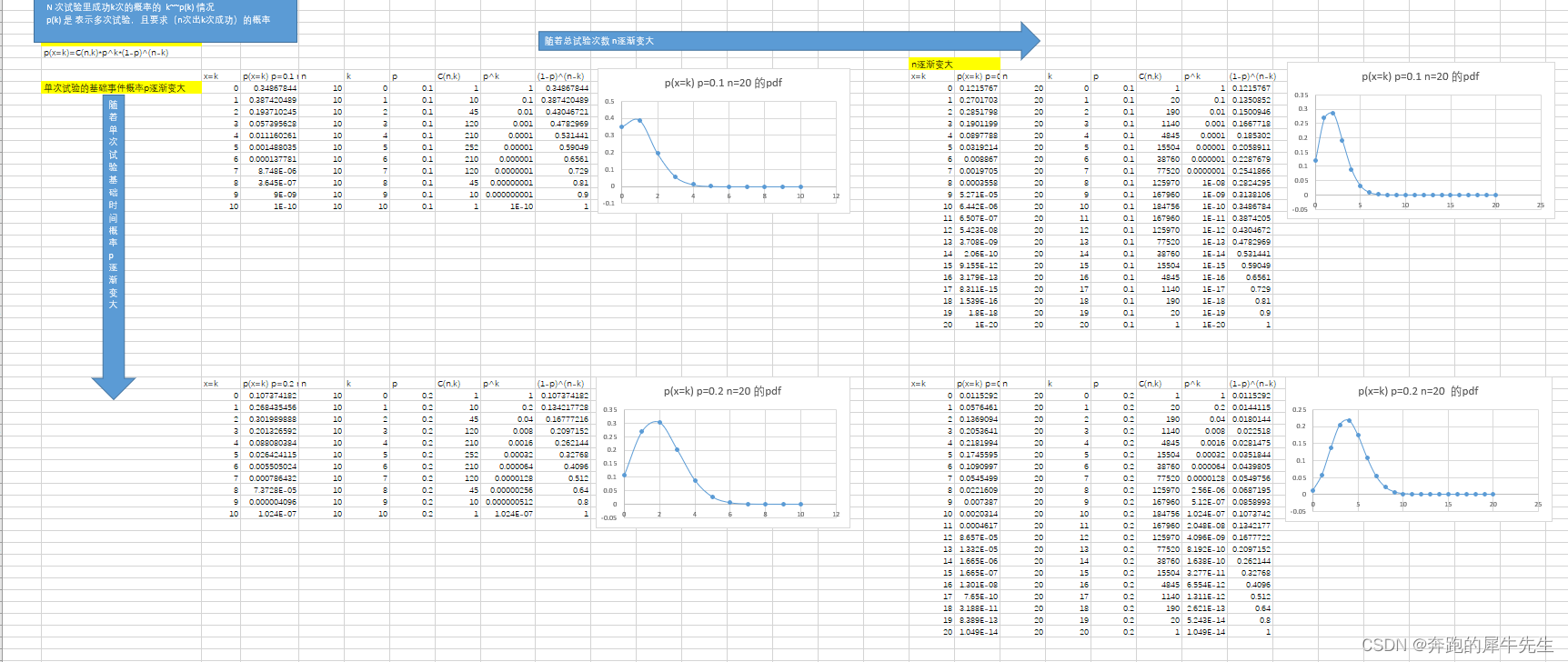Click cell with value 0.0144115
Screen dimensions: 1568x662
click(x=1251, y=407)
